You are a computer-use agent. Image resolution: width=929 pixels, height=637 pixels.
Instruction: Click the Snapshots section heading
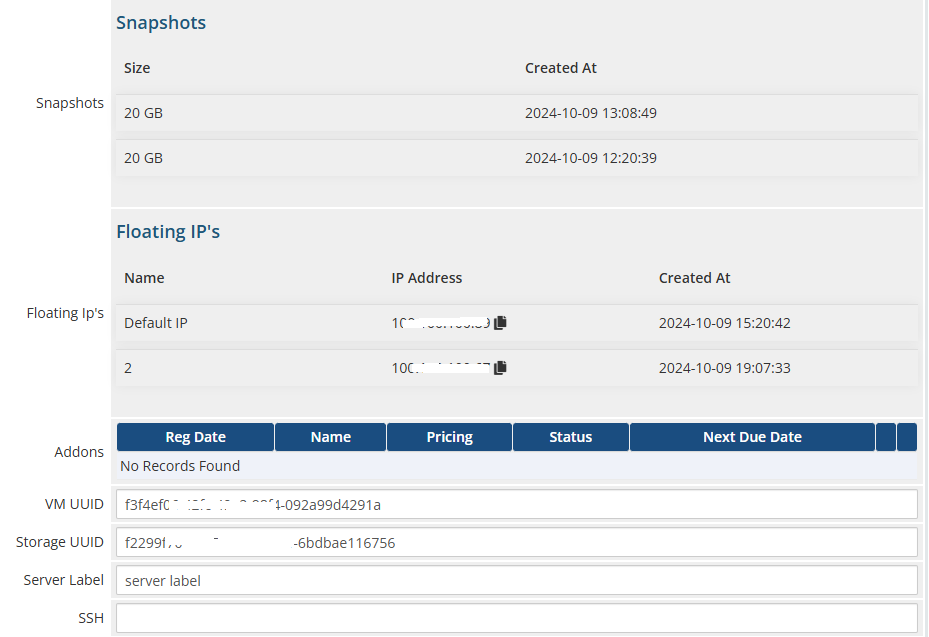tap(161, 23)
